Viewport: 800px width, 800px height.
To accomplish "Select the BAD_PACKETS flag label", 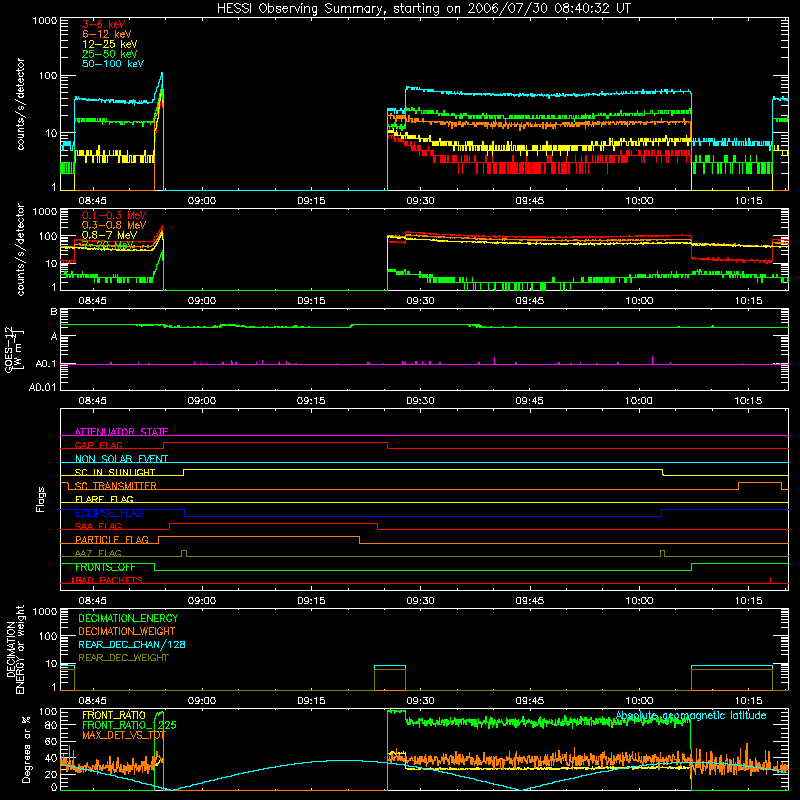I will [107, 581].
